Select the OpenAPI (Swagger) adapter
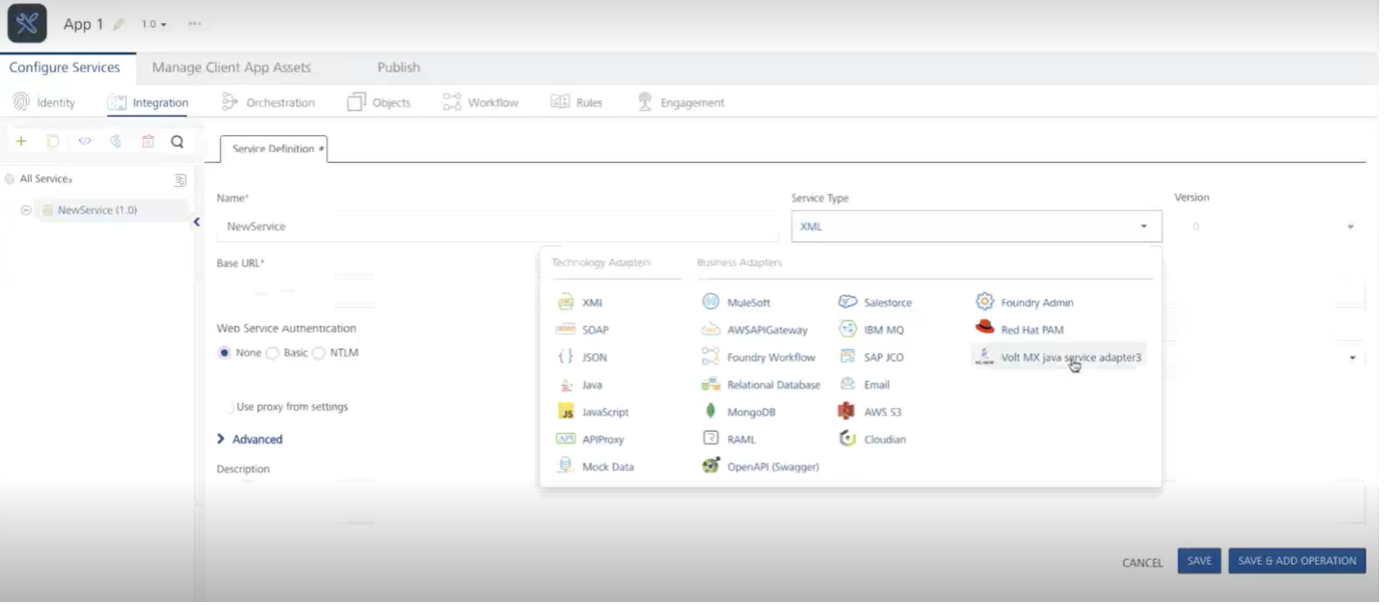The height and width of the screenshot is (605, 1384). coord(761,466)
